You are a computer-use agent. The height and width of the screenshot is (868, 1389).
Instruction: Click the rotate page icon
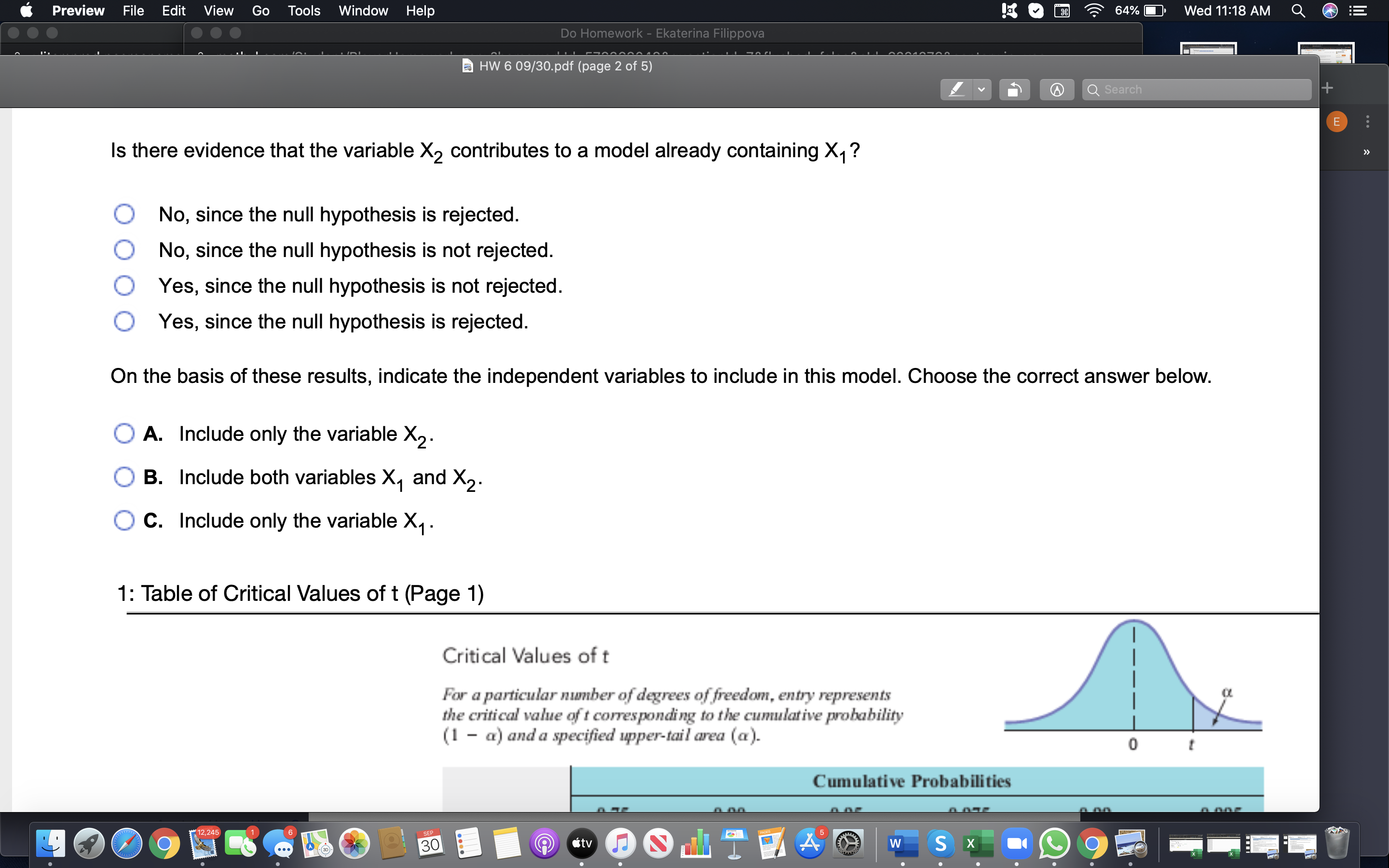pyautogui.click(x=1015, y=89)
